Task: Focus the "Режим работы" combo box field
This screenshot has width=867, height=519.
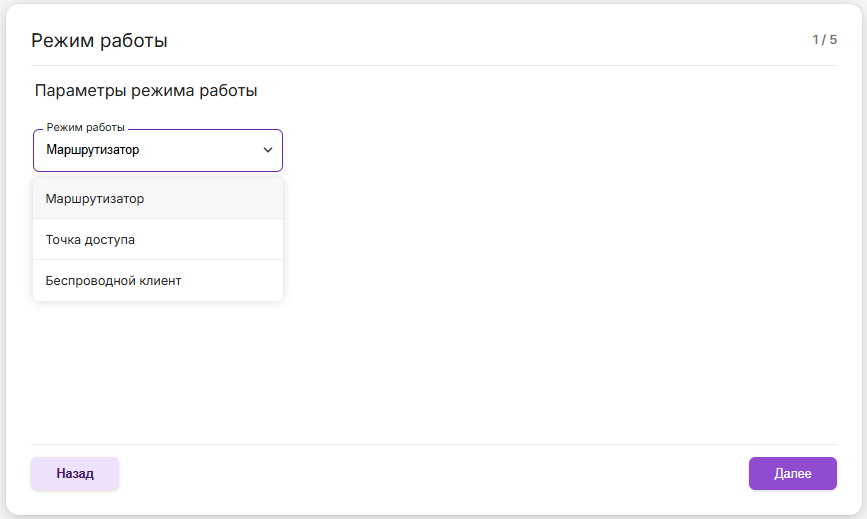Action: (x=150, y=150)
